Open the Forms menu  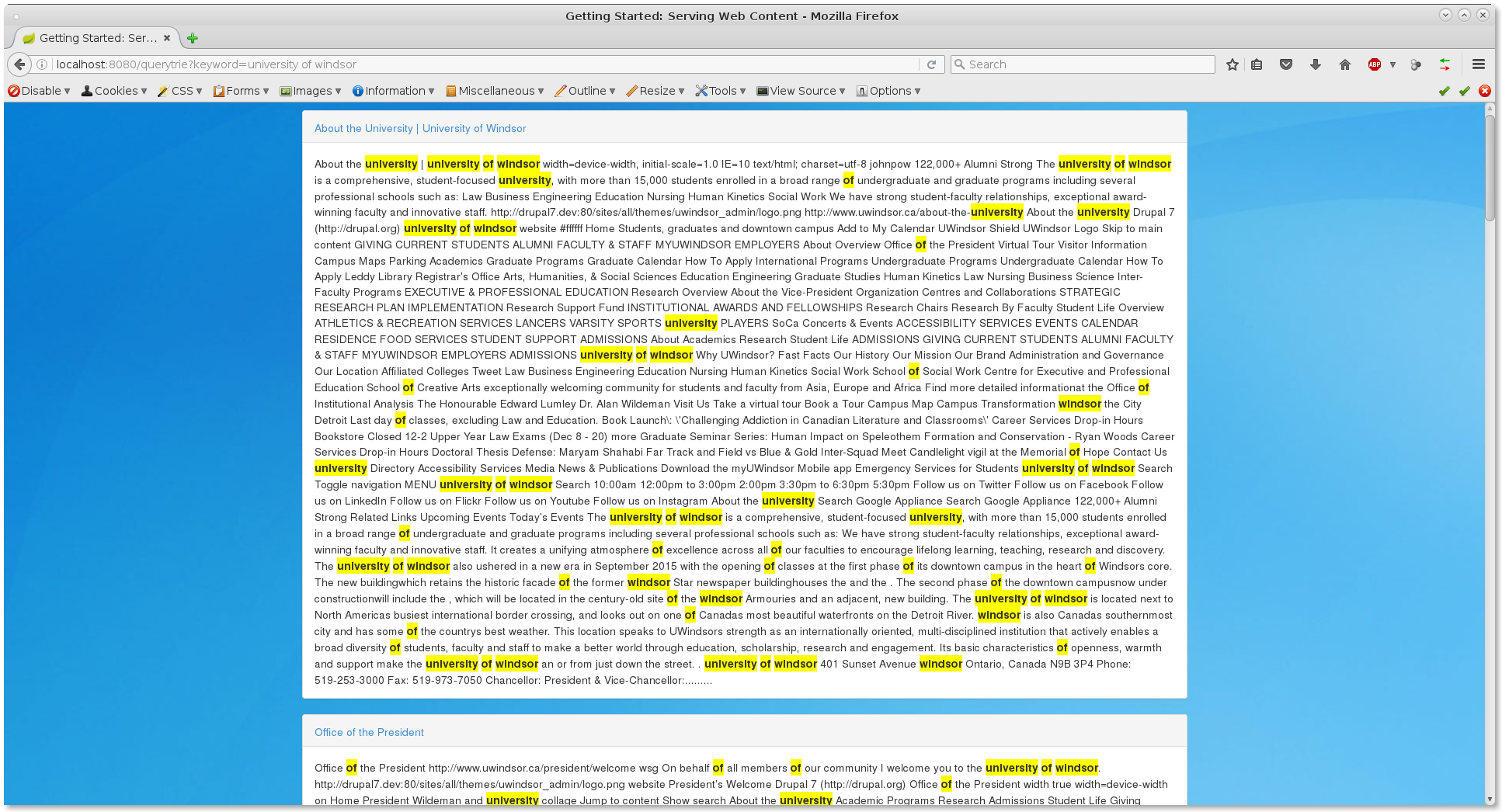point(241,91)
